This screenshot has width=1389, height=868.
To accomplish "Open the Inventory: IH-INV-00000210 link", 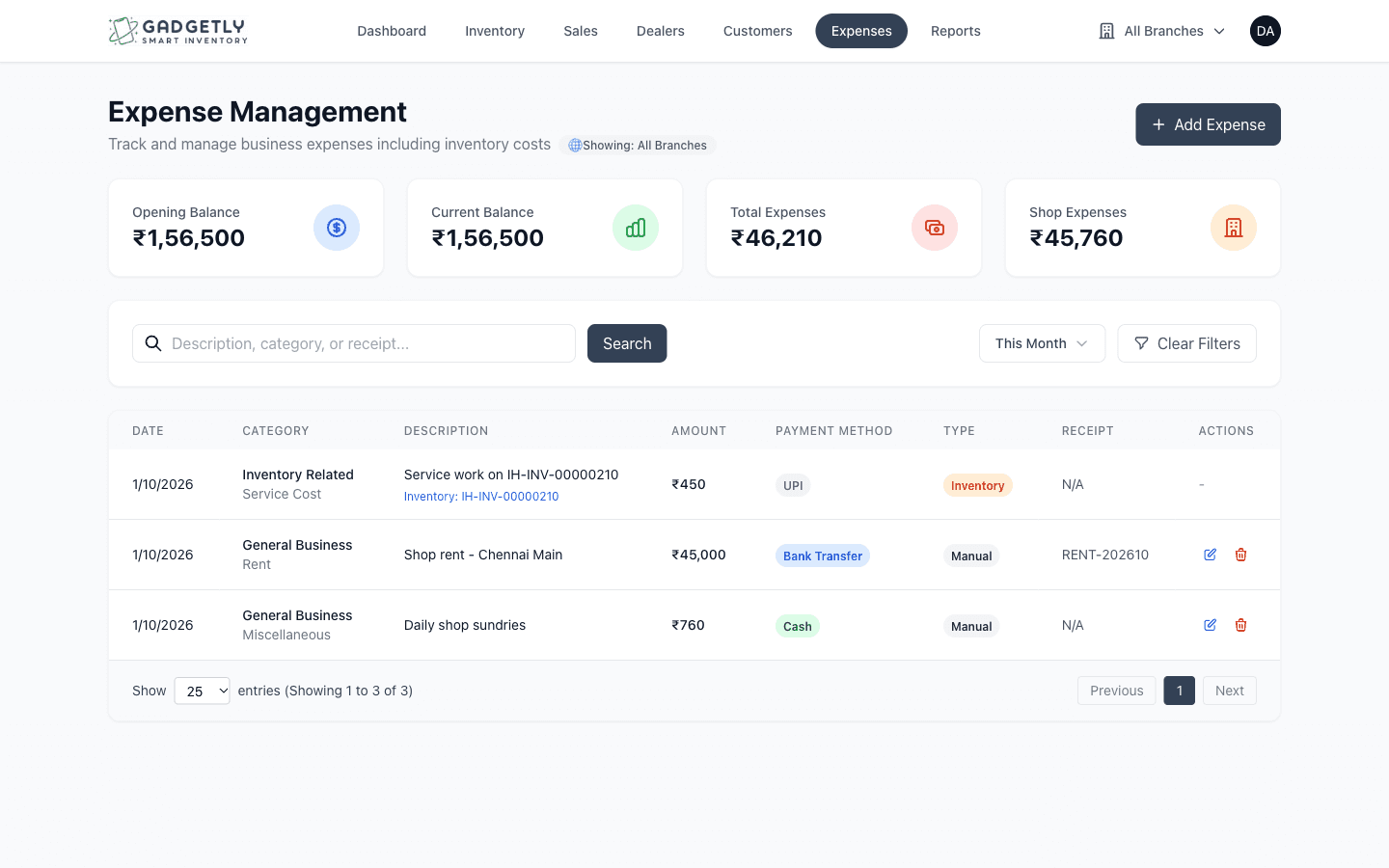I will click(x=481, y=497).
